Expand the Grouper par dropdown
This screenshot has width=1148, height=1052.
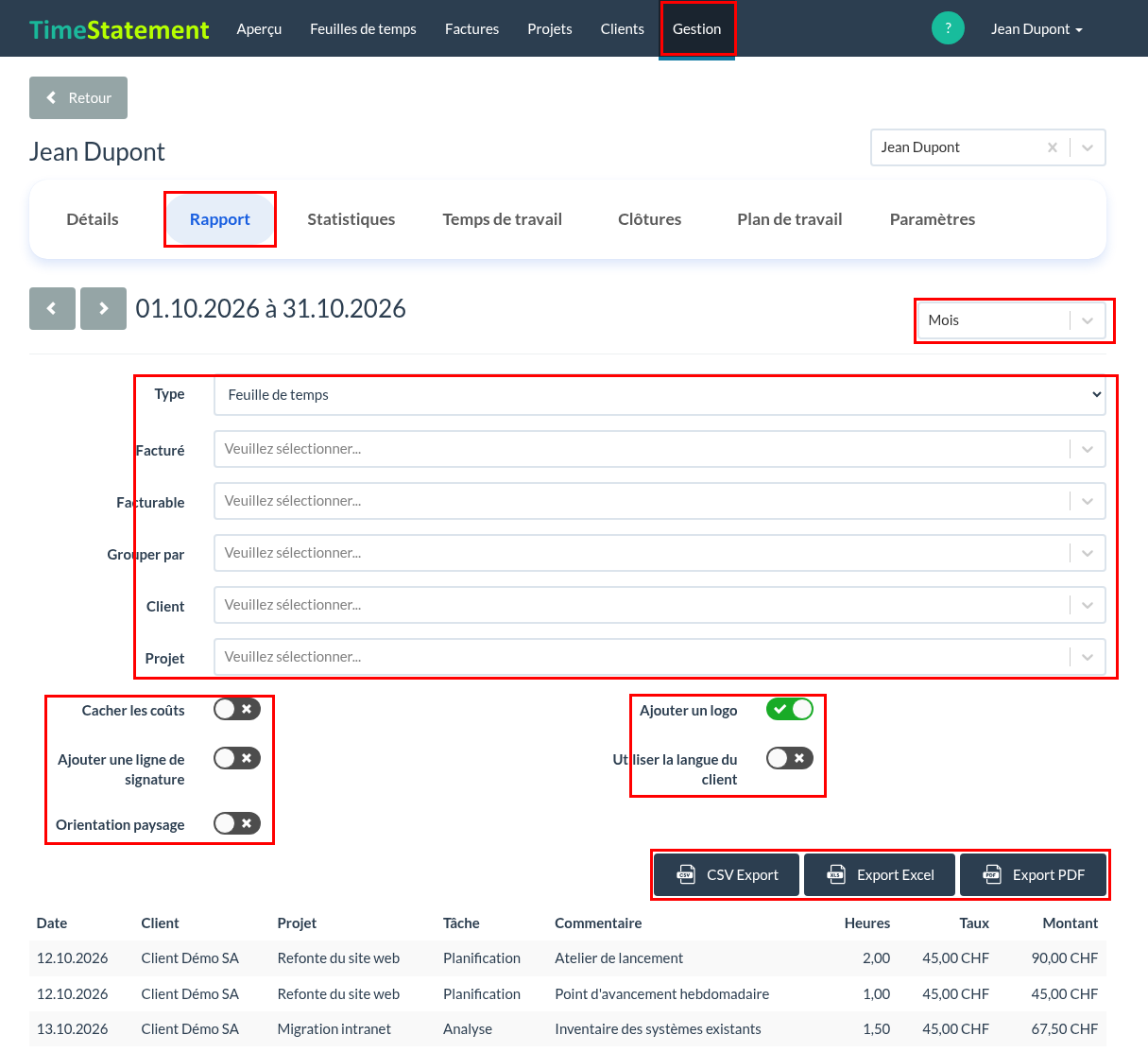660,553
